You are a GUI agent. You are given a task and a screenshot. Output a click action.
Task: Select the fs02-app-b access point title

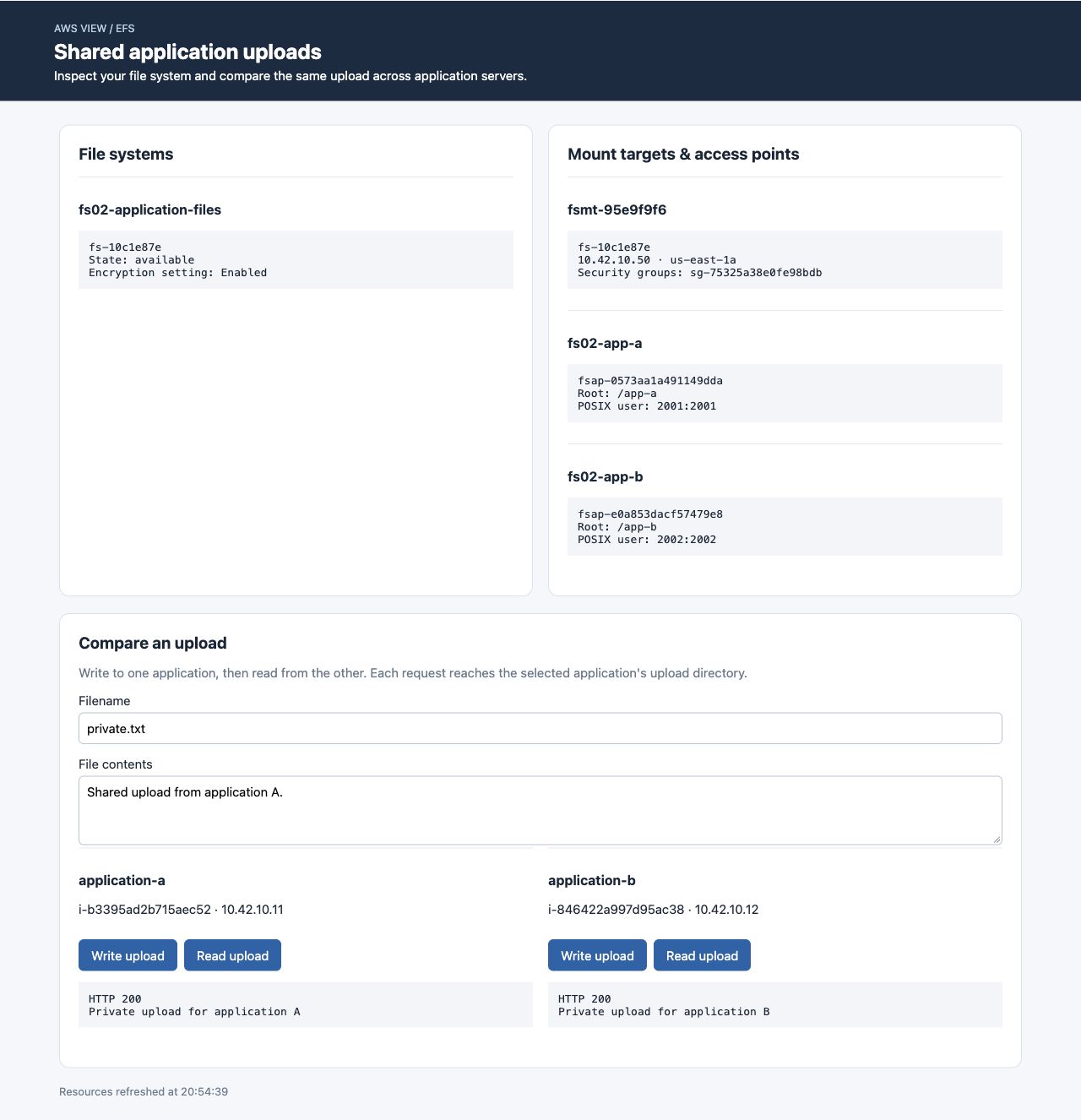coord(605,476)
